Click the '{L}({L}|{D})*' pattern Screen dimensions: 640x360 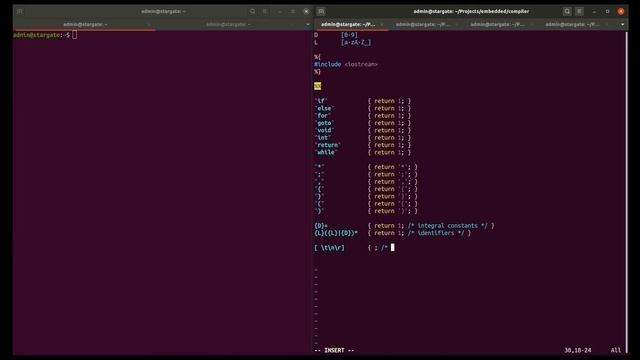coord(336,233)
